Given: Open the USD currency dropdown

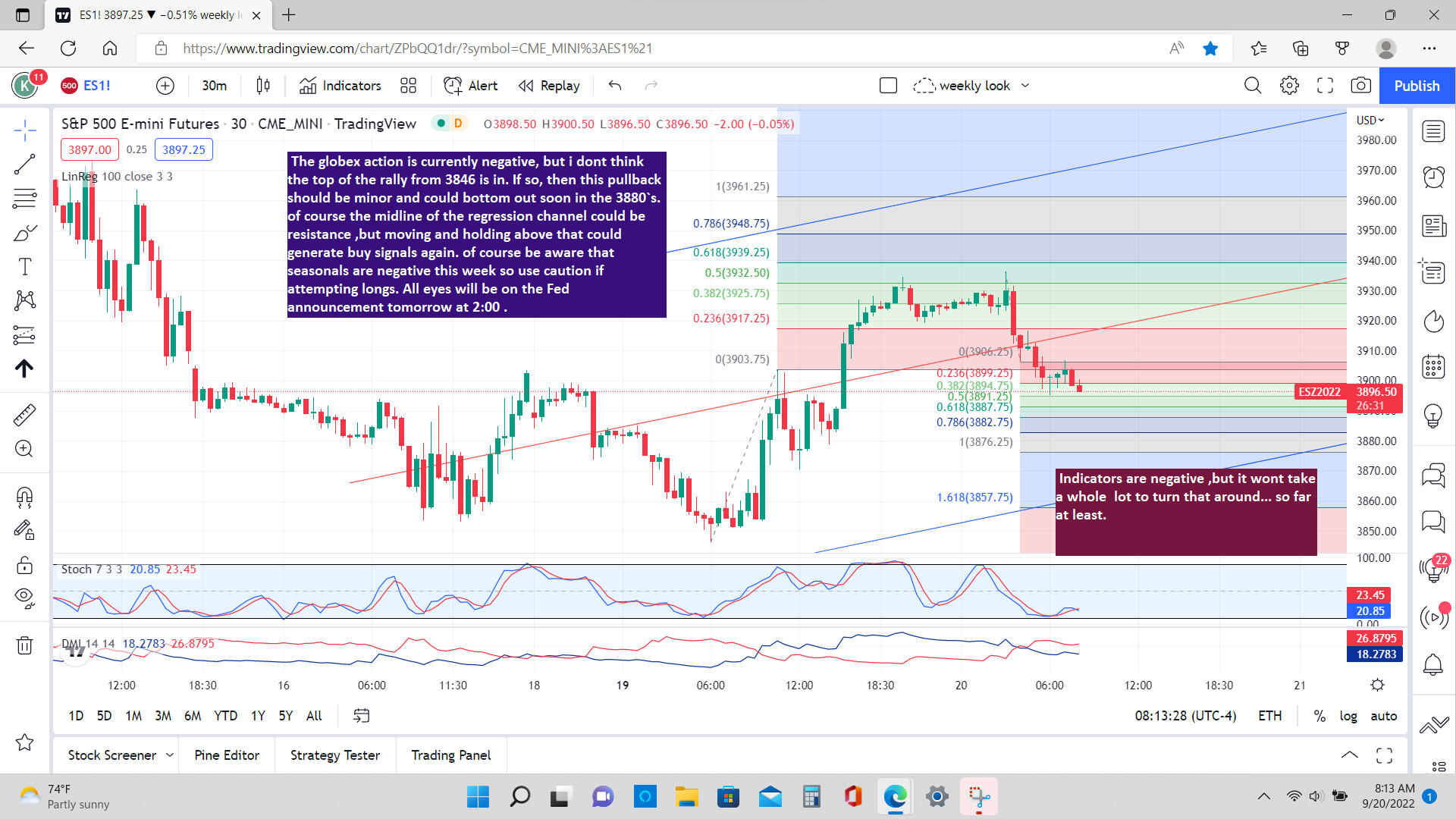Looking at the screenshot, I should (x=1371, y=121).
